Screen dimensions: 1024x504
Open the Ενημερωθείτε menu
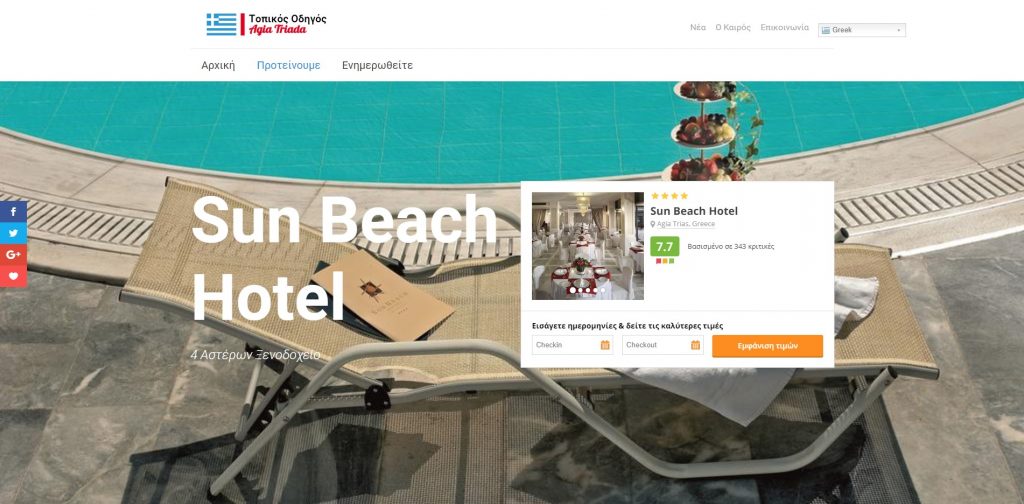[x=377, y=65]
